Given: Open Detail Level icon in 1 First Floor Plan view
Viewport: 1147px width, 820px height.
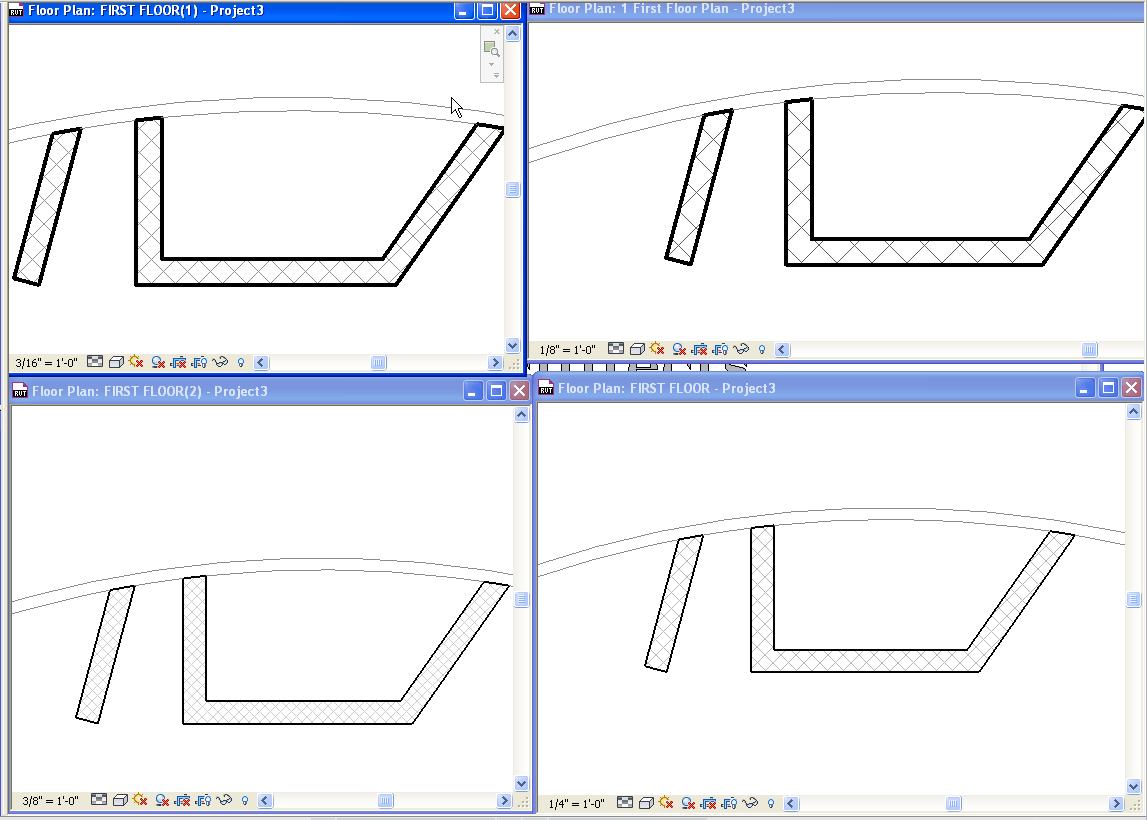Looking at the screenshot, I should pyautogui.click(x=616, y=349).
